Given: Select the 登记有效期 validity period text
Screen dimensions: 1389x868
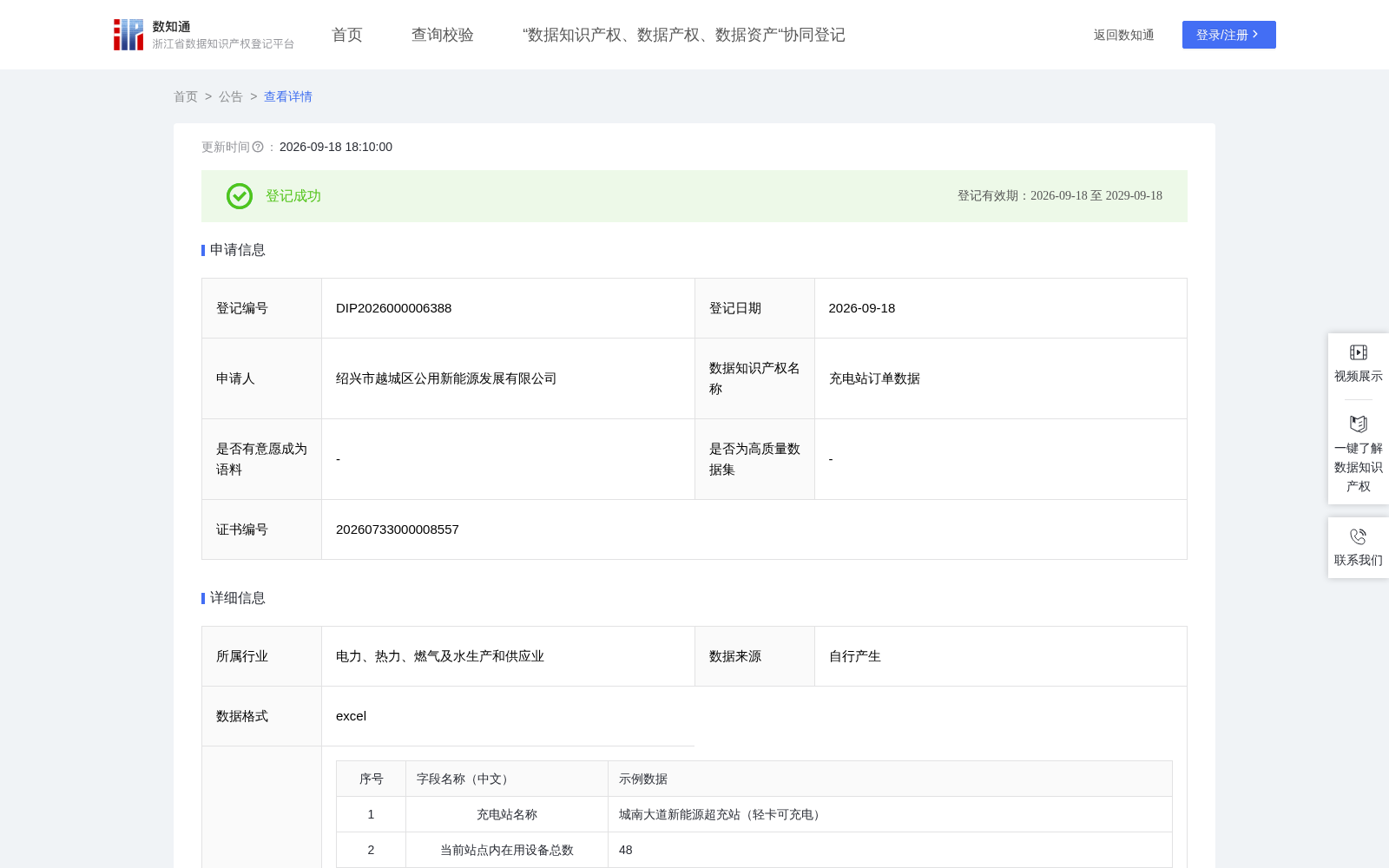Looking at the screenshot, I should (1060, 196).
